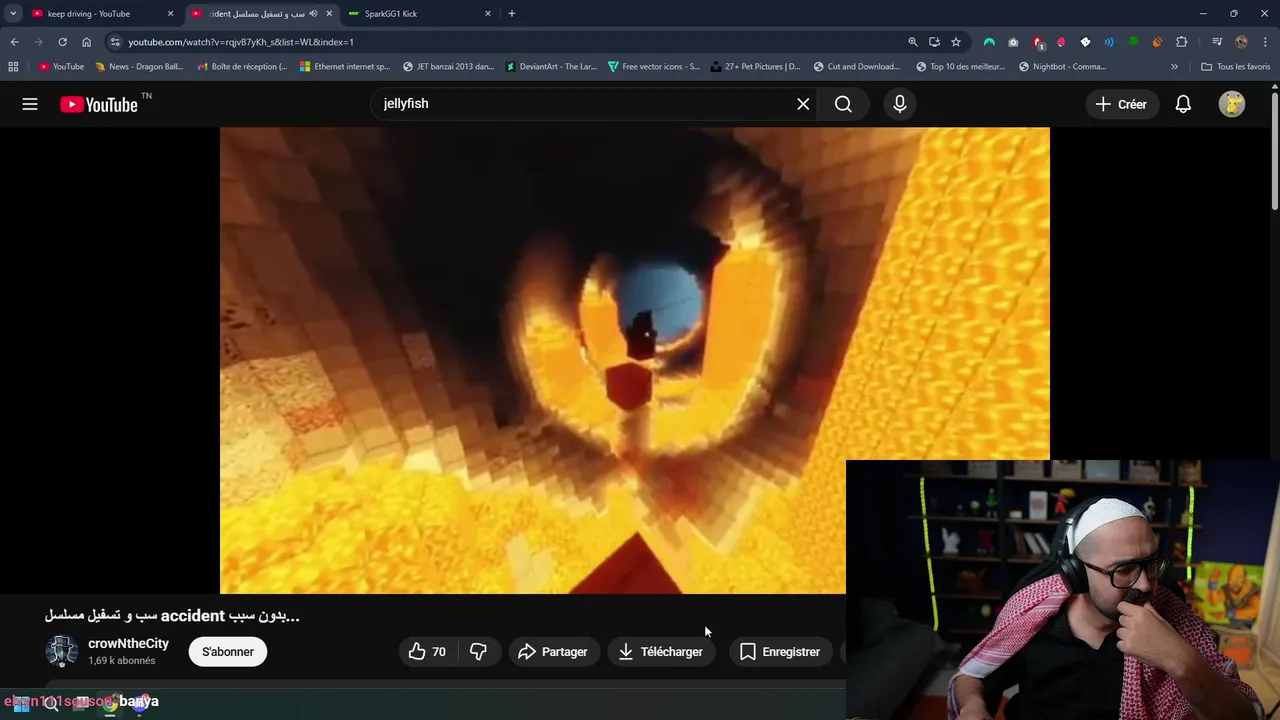Click the Télécharger download button

pos(661,652)
